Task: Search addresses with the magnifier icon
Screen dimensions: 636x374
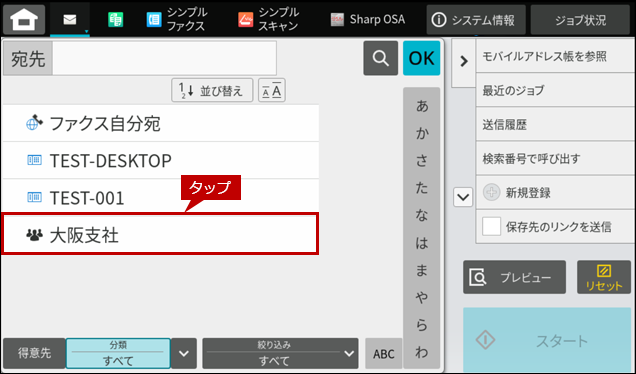Action: 380,58
